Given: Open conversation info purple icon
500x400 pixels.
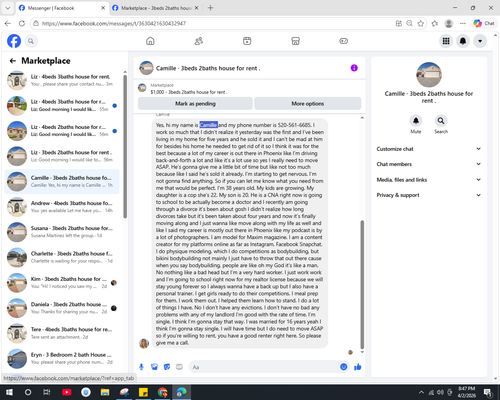Looking at the screenshot, I should (x=354, y=68).
